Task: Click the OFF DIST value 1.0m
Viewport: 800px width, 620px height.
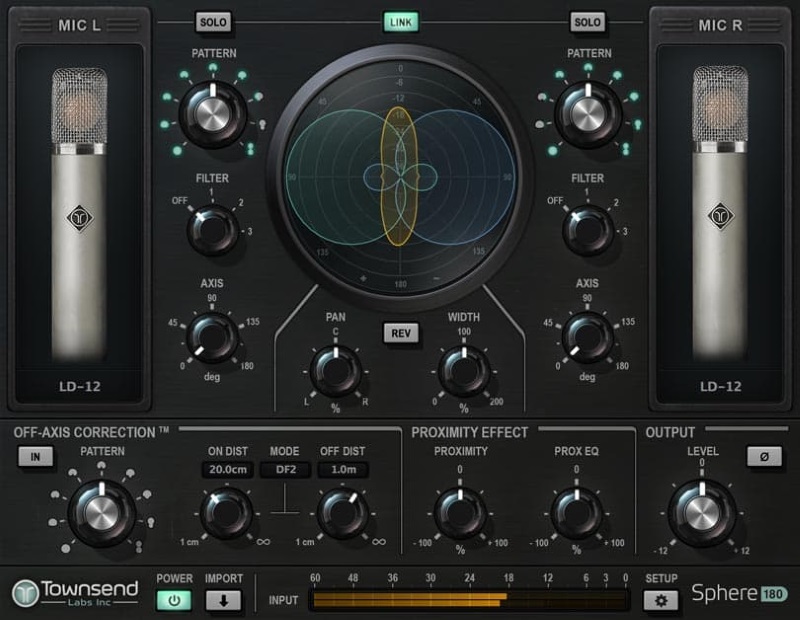Action: click(343, 469)
